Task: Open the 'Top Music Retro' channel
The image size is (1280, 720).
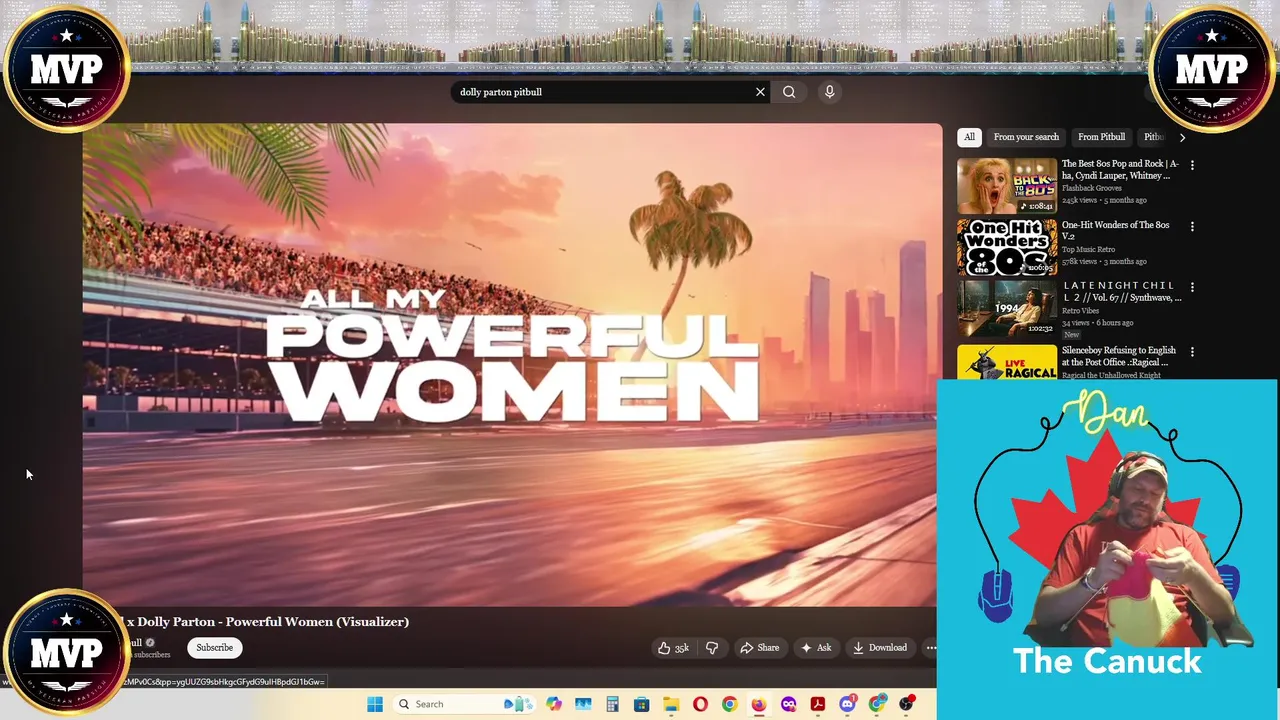Action: pyautogui.click(x=1088, y=249)
